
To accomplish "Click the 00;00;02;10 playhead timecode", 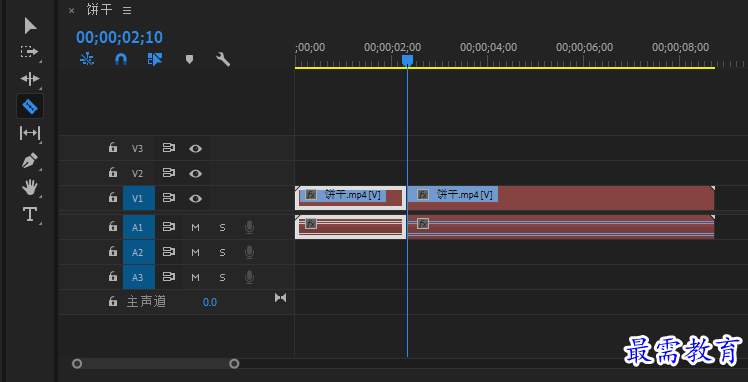I will pos(119,37).
